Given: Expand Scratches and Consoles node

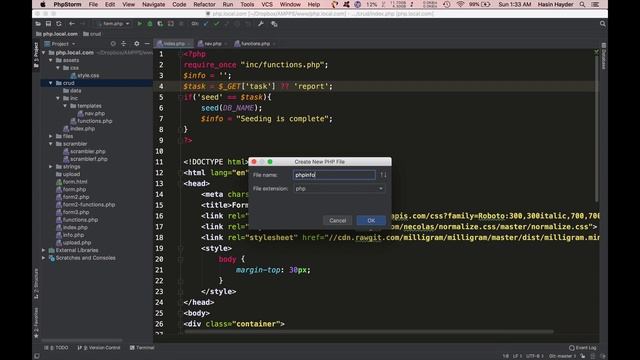Looking at the screenshot, I should point(43,258).
